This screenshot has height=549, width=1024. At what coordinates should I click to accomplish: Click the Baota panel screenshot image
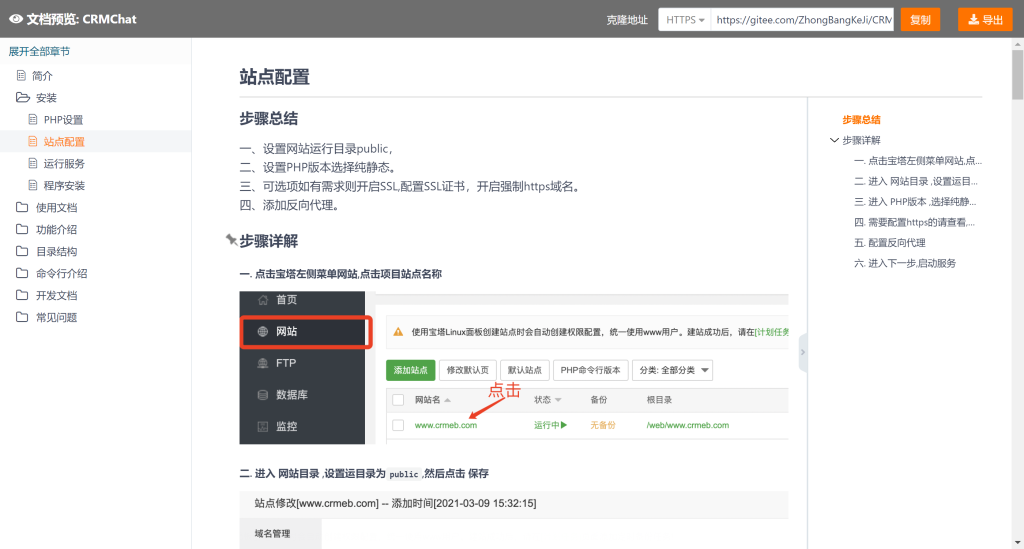pyautogui.click(x=513, y=368)
